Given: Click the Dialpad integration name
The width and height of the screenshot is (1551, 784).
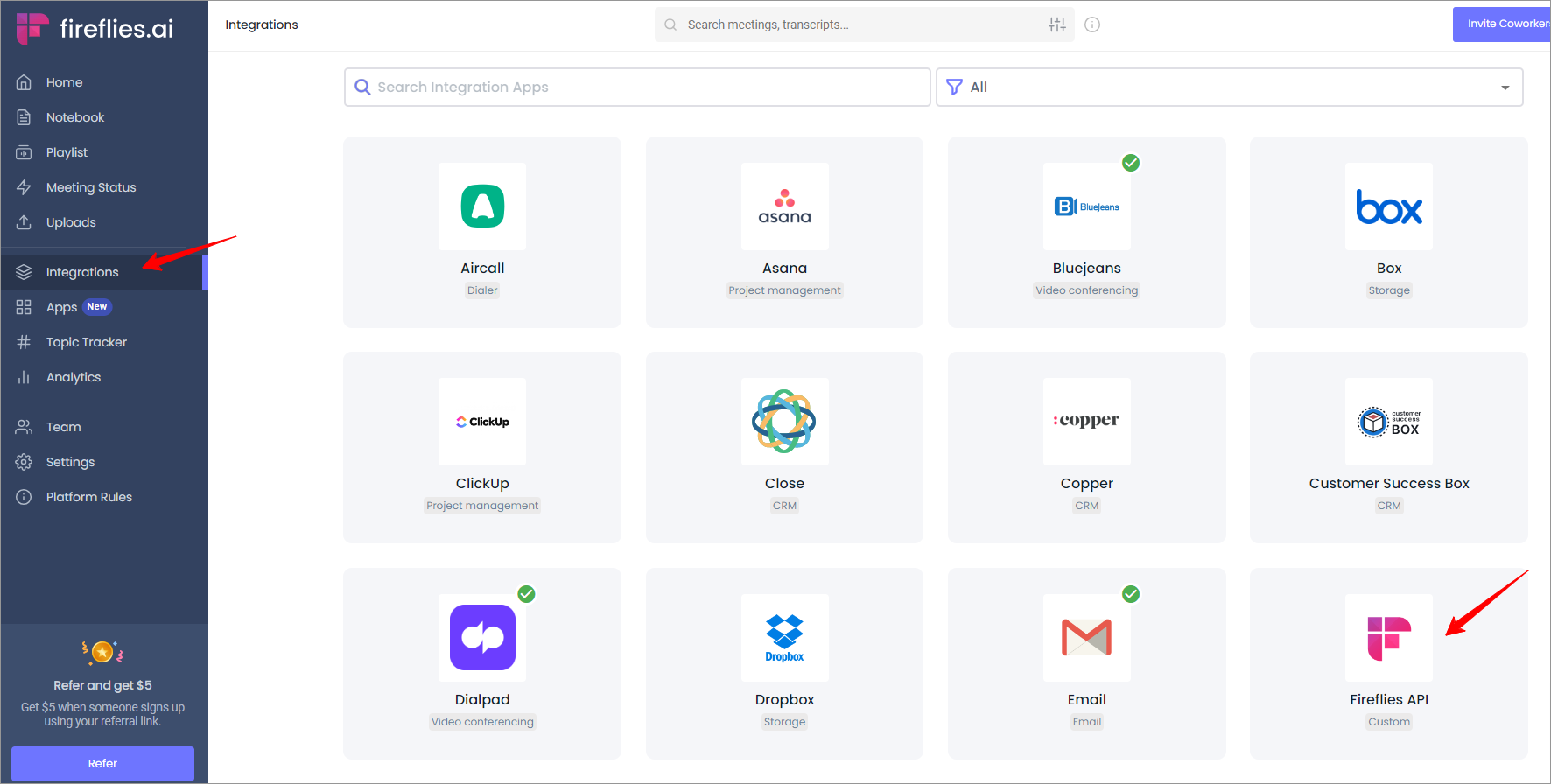Looking at the screenshot, I should tap(482, 699).
